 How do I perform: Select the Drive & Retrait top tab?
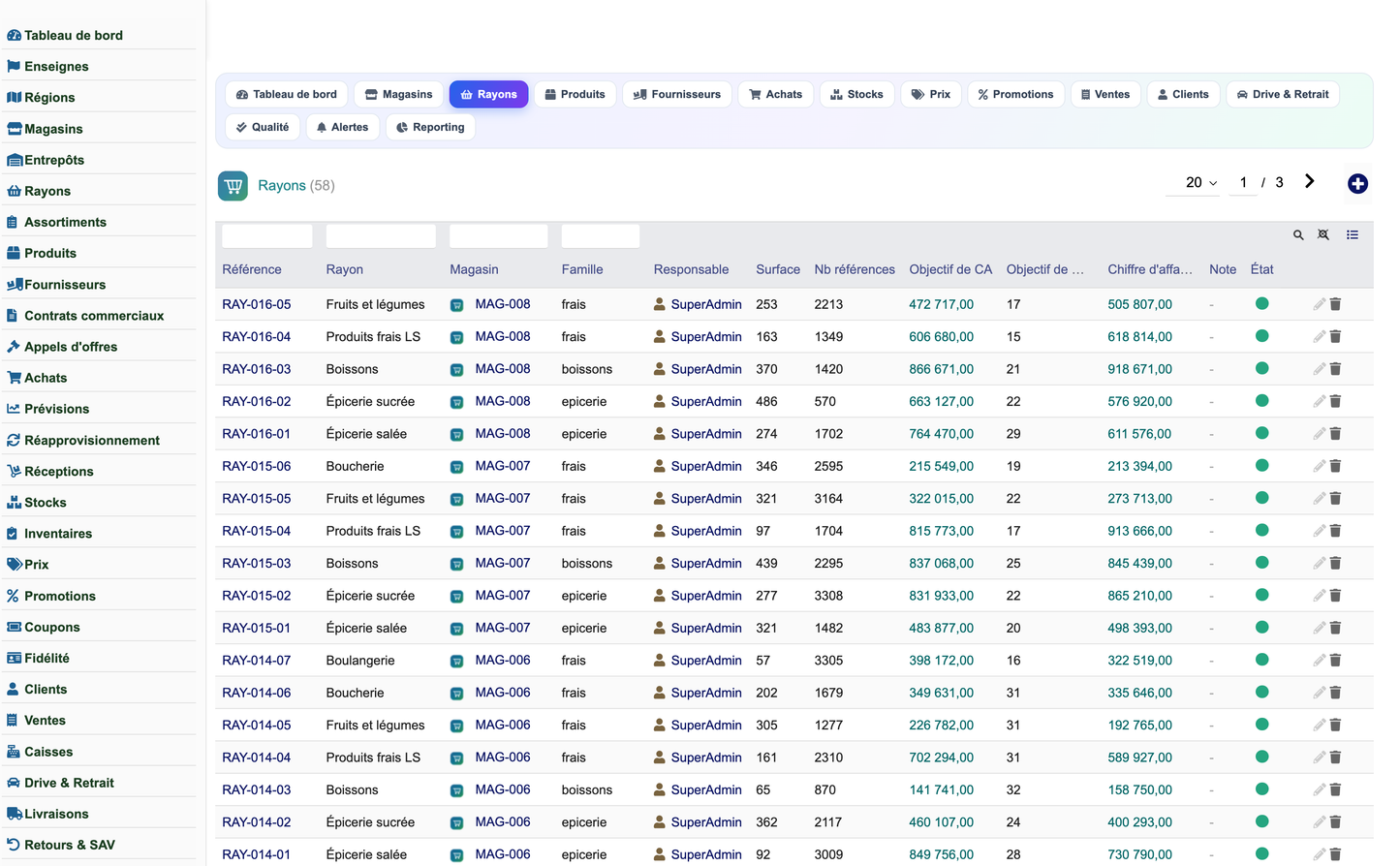(1283, 94)
